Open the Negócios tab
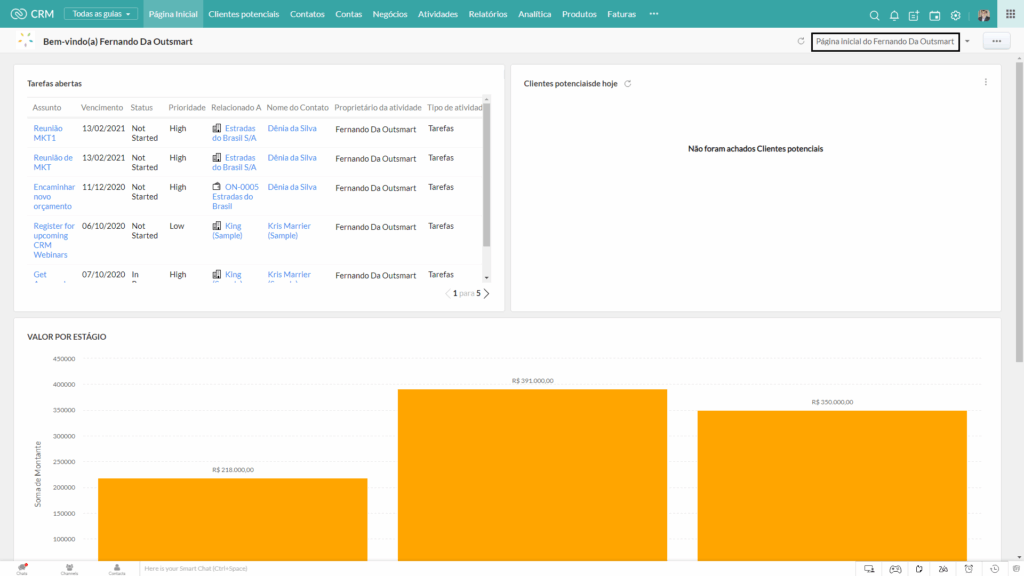This screenshot has width=1024, height=576. (x=390, y=14)
